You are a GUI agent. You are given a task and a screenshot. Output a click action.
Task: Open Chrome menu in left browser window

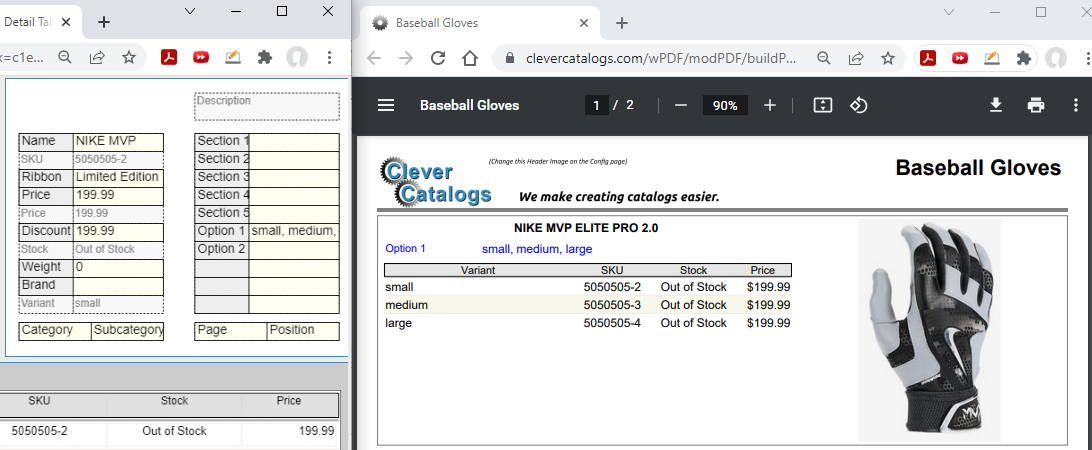[330, 57]
